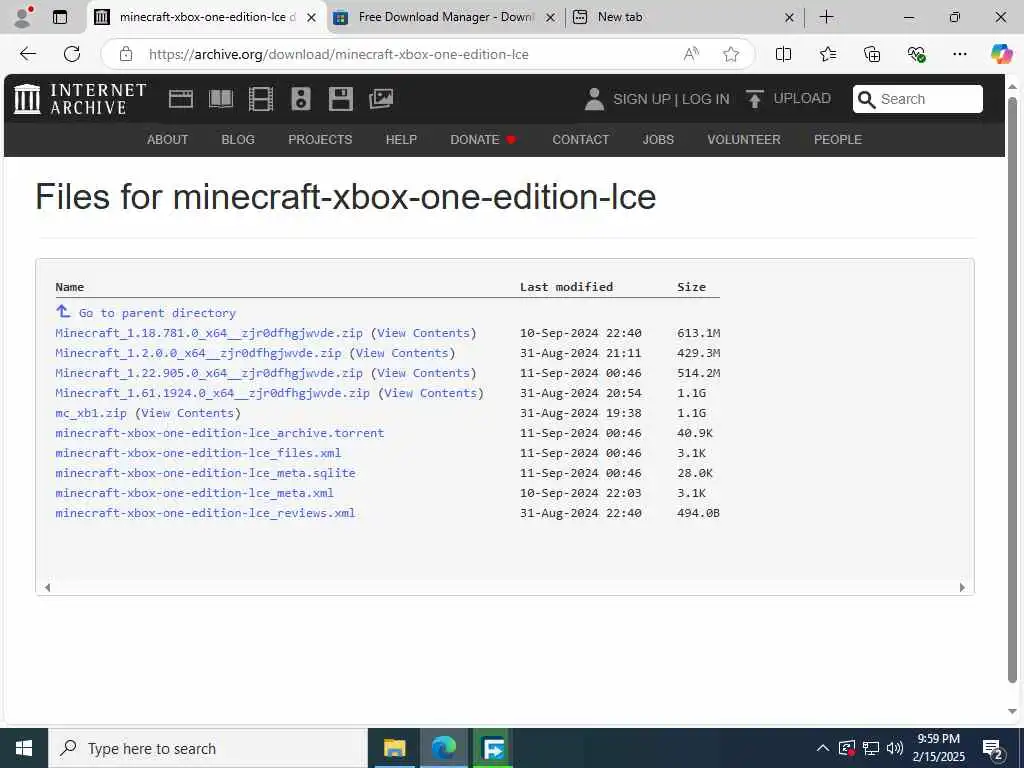Open Edge Settings and more menu

[959, 54]
